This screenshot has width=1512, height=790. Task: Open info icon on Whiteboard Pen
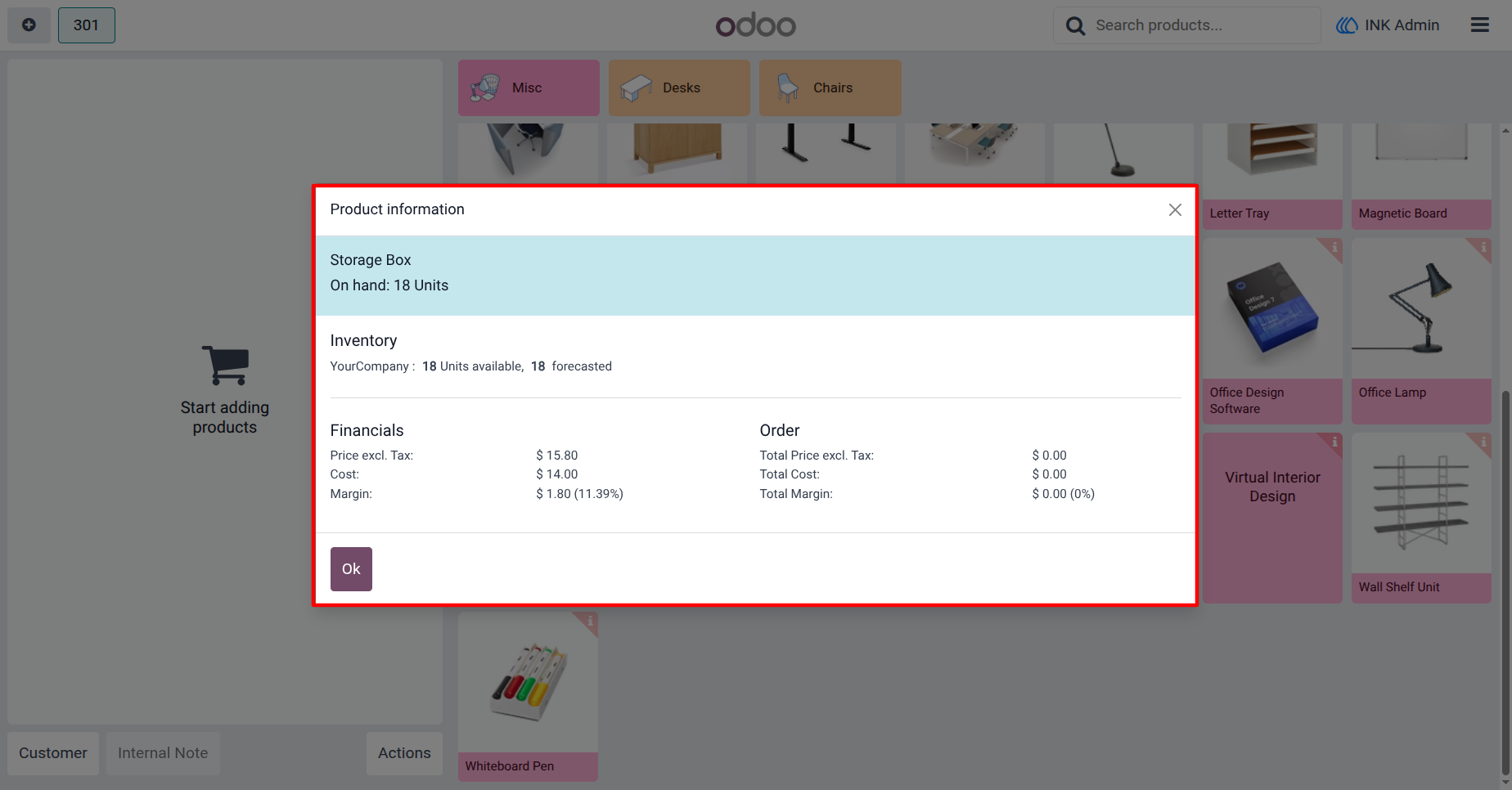(x=589, y=622)
